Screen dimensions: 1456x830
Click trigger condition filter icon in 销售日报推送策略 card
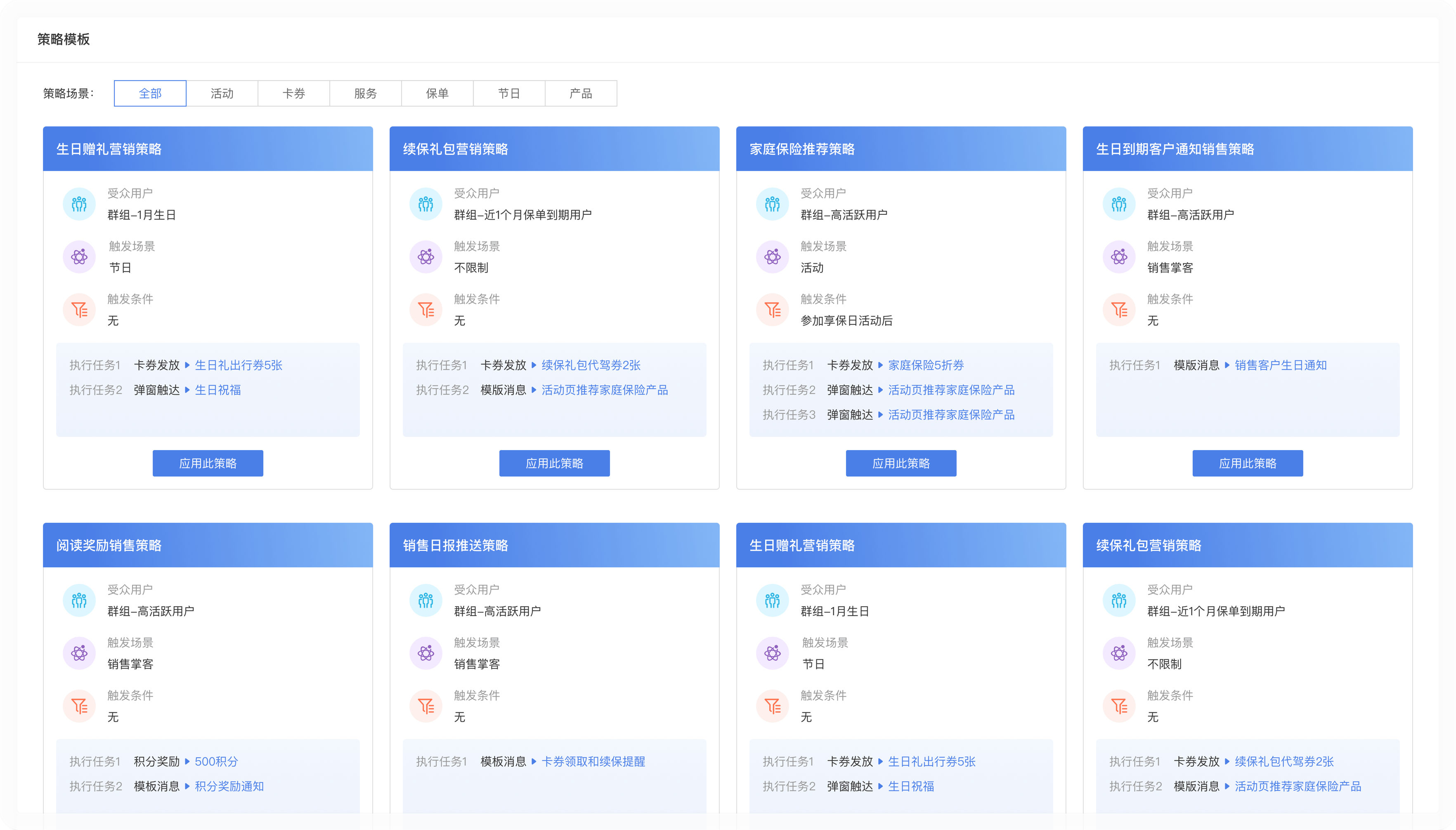pyautogui.click(x=425, y=706)
